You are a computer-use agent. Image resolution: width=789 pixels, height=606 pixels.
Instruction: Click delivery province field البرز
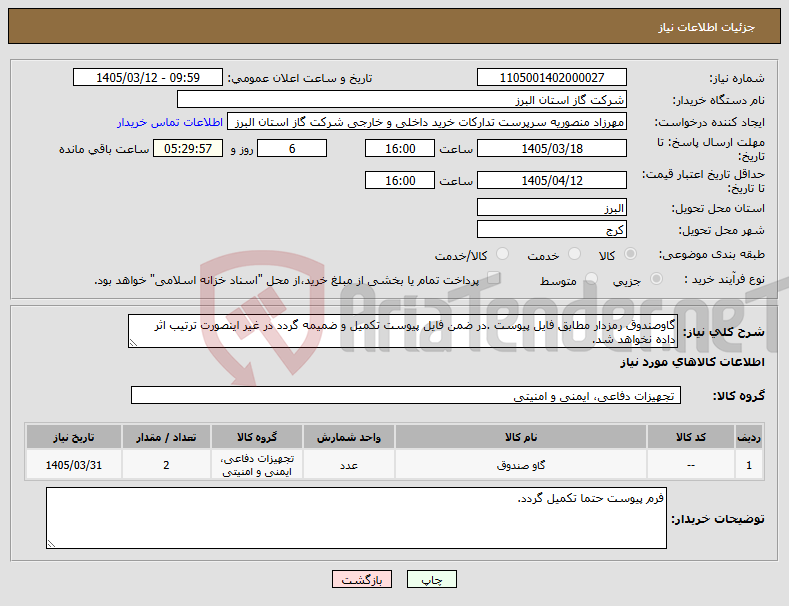click(x=551, y=207)
